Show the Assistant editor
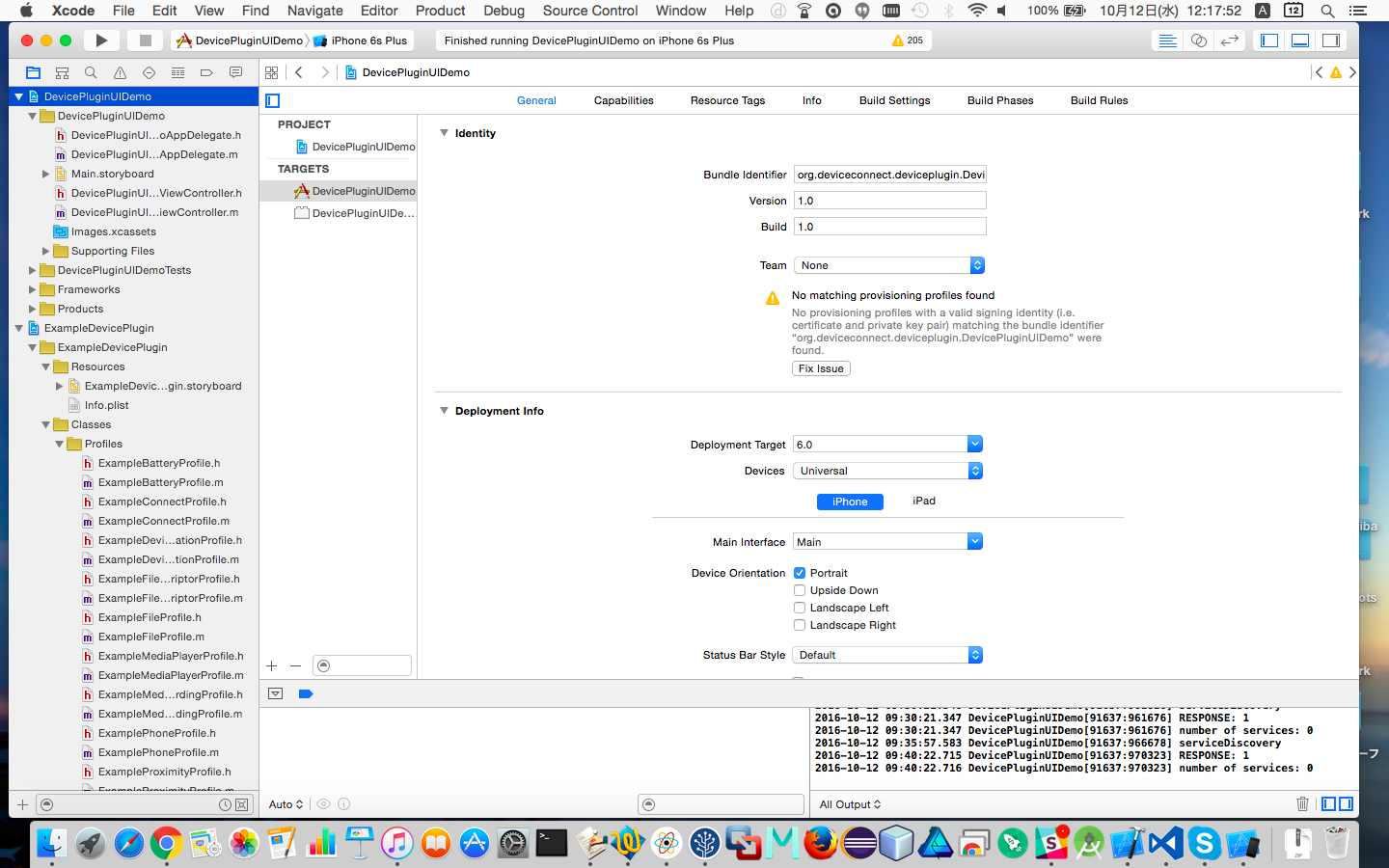The width and height of the screenshot is (1389, 868). [x=1198, y=41]
